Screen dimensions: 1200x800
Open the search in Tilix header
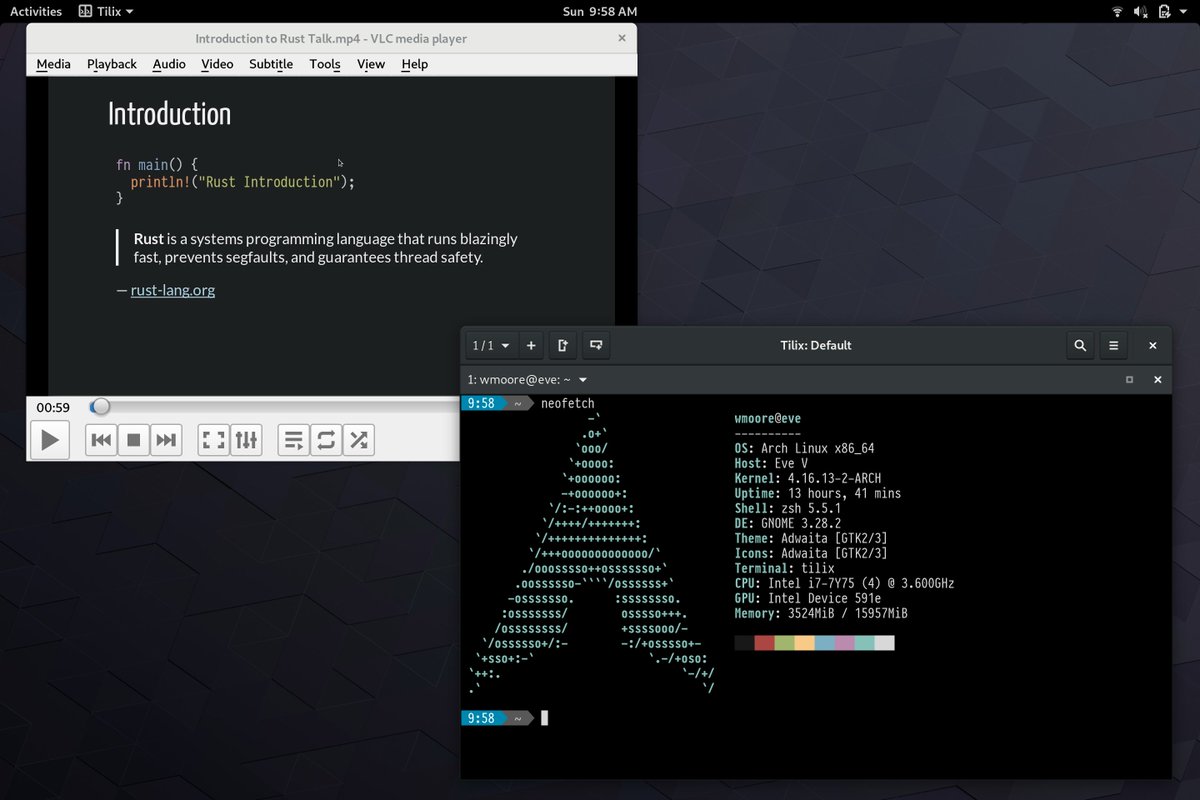coord(1080,345)
